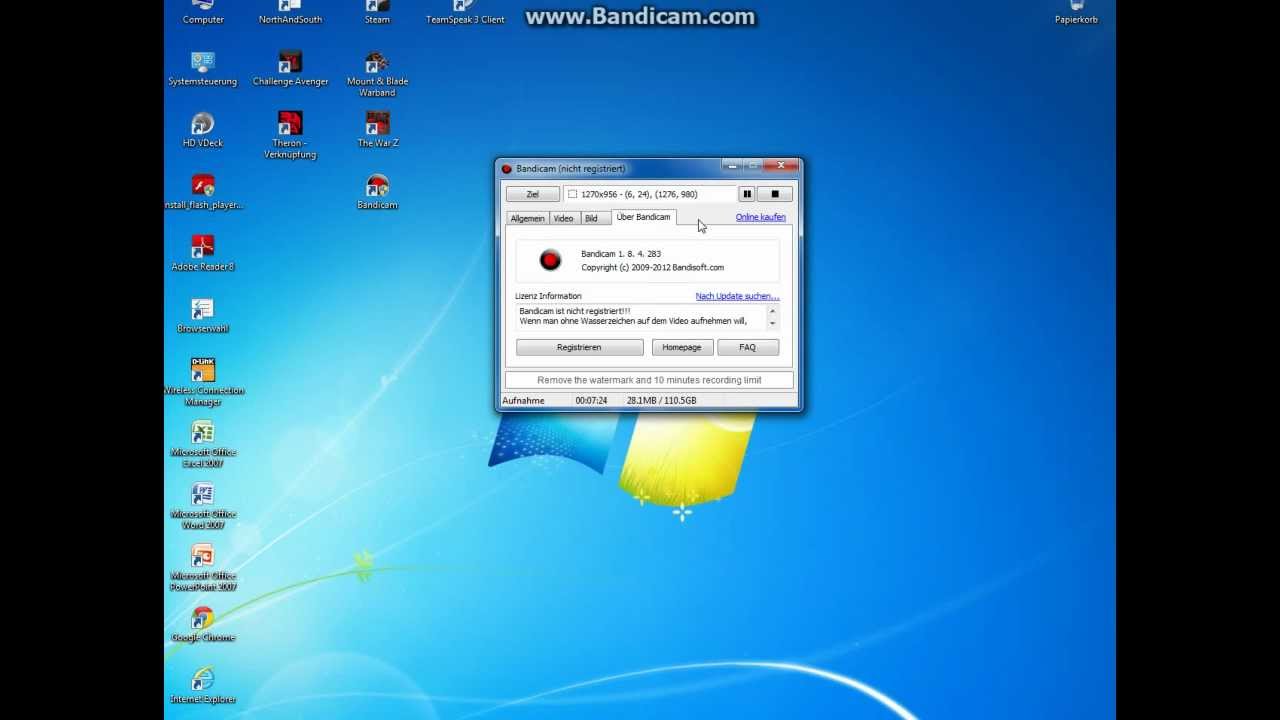This screenshot has height=720, width=1280.
Task: Open the Browserwahl desktop icon
Action: tap(203, 316)
